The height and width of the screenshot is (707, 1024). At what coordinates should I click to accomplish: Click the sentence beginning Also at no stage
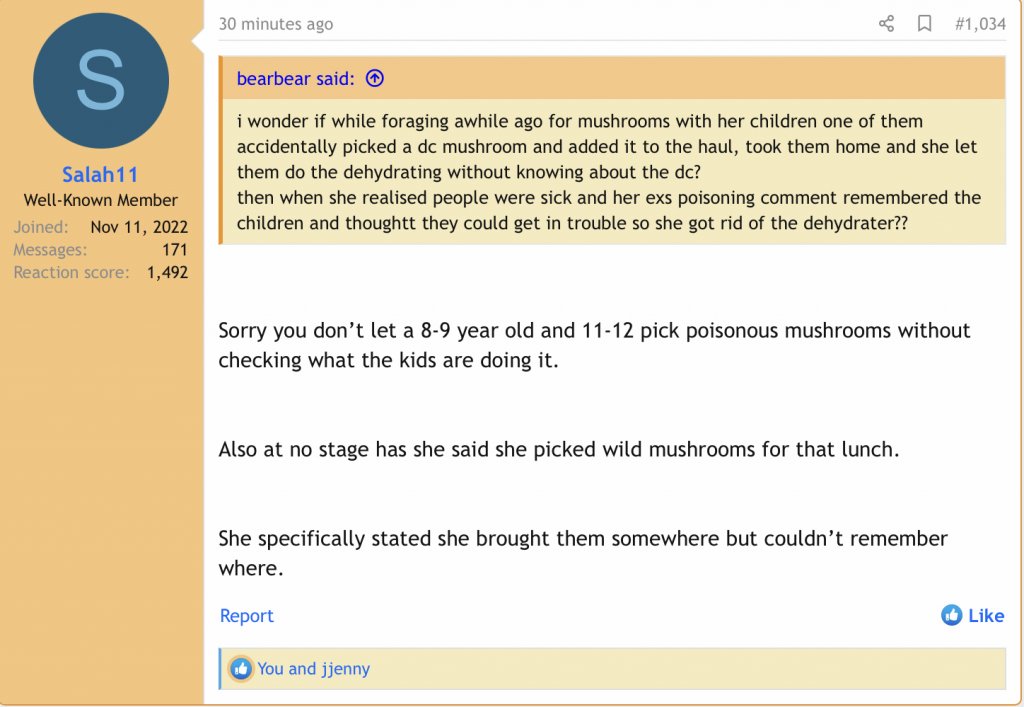coord(558,449)
